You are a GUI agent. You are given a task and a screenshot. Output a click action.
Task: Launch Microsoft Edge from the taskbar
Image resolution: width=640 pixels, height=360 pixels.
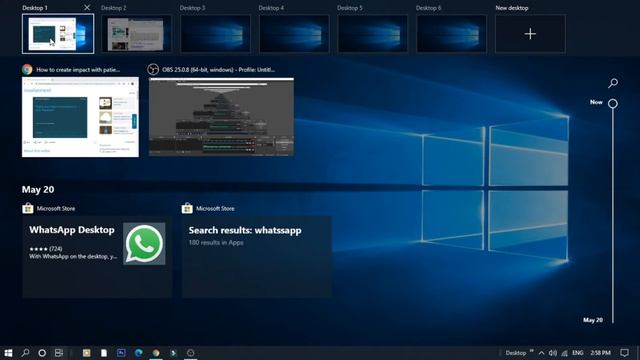(x=139, y=353)
